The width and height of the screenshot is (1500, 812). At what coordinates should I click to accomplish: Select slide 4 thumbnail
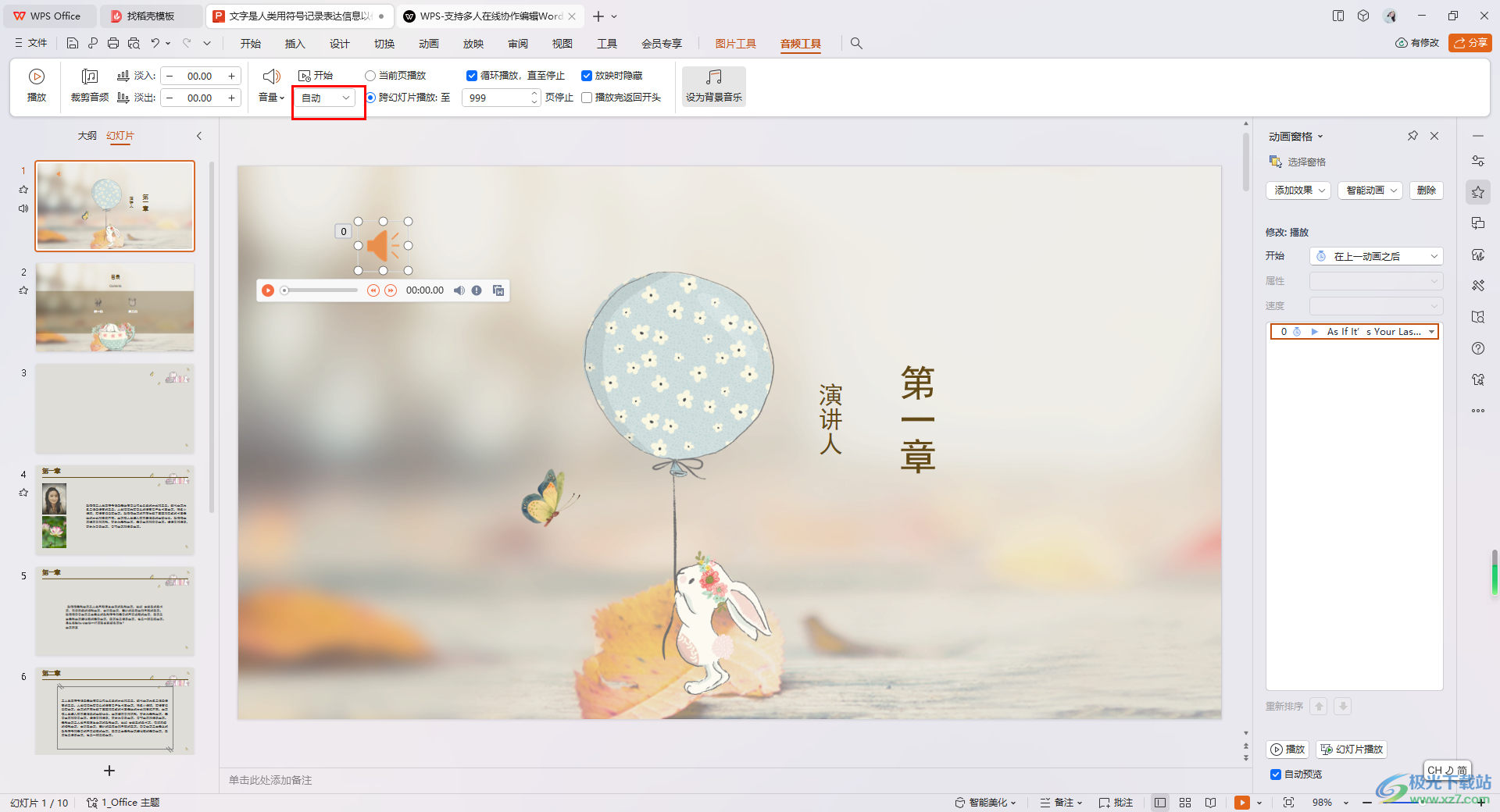coord(115,510)
